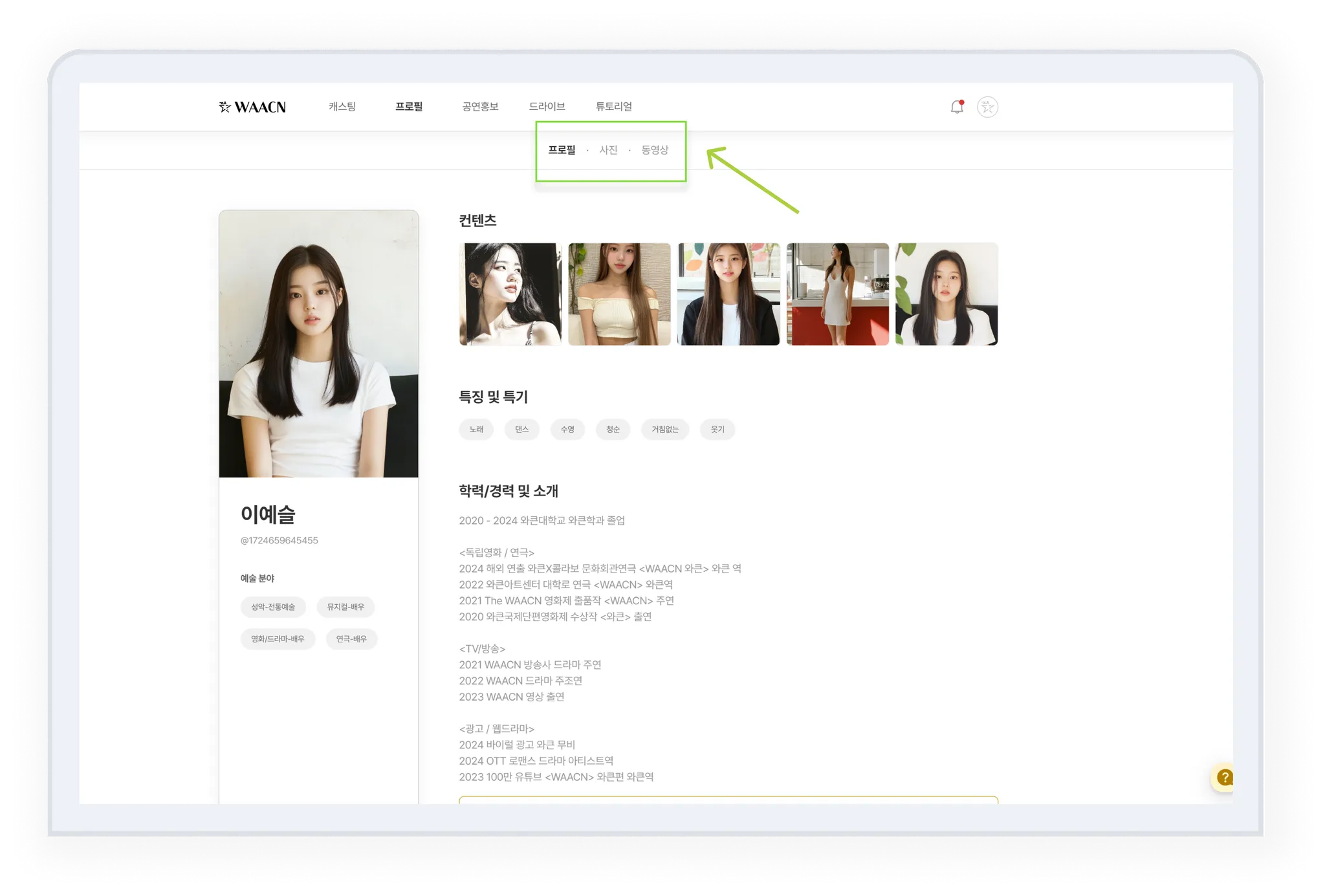Go to the 공연홍보 menu
This screenshot has height=896, width=1325.
(x=480, y=107)
